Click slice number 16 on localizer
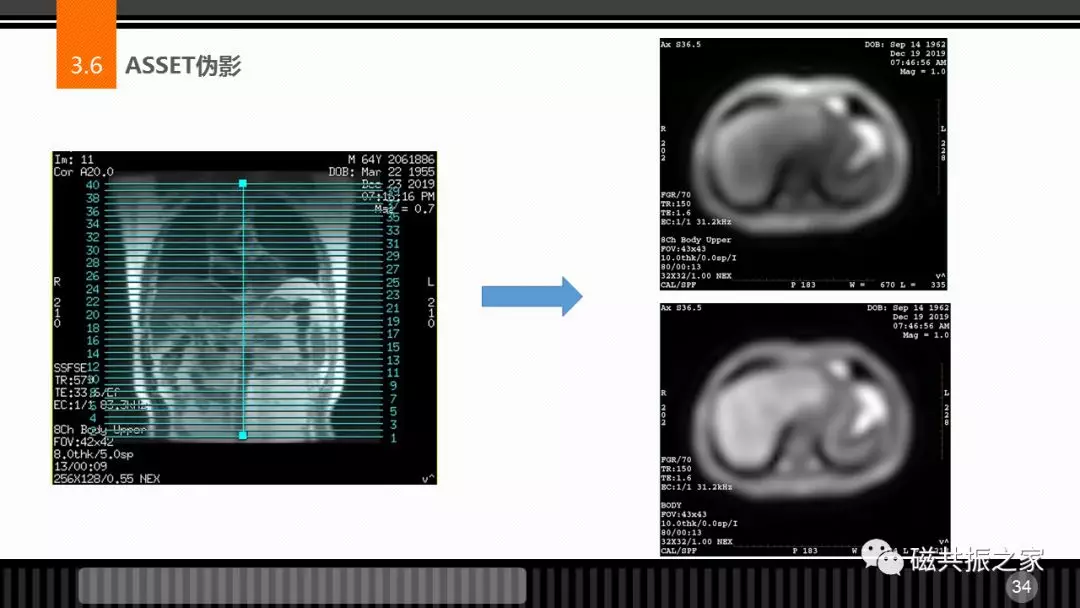Viewport: 1080px width, 608px height. pos(92,341)
